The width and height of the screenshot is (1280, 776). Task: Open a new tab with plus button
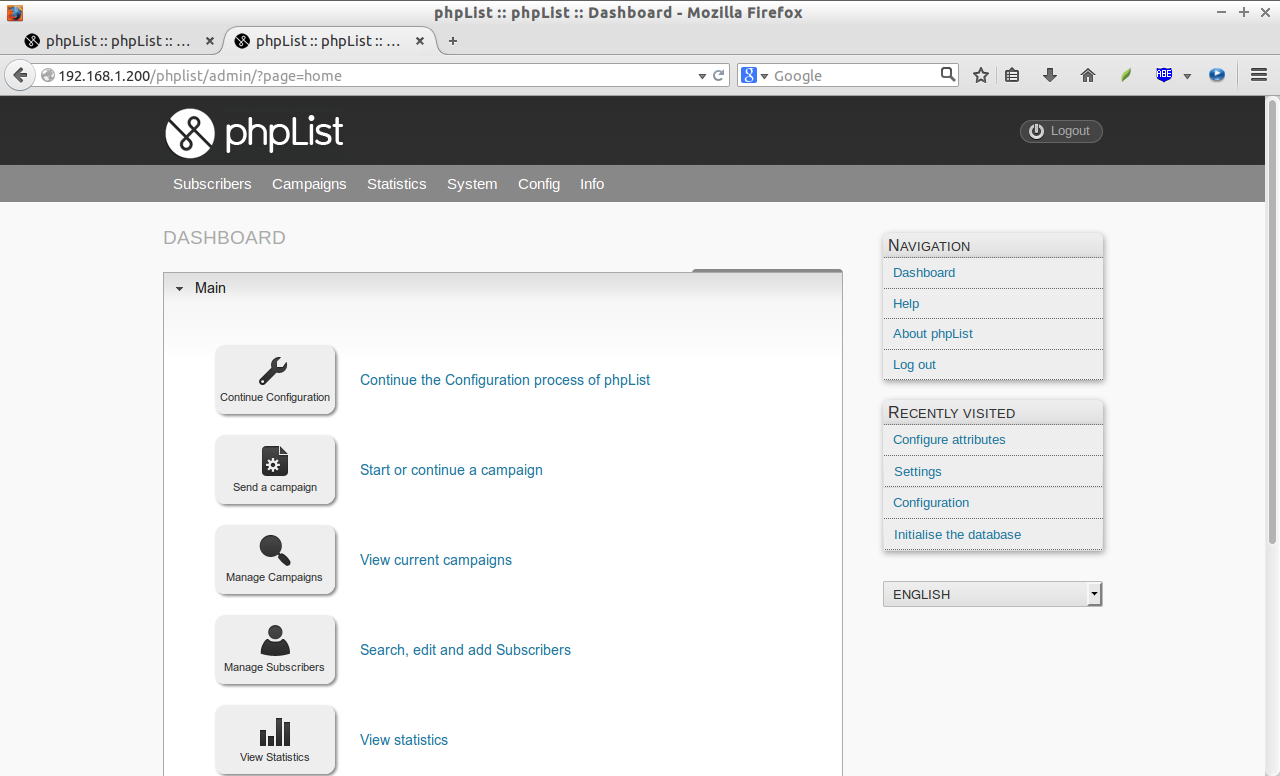pyautogui.click(x=453, y=41)
